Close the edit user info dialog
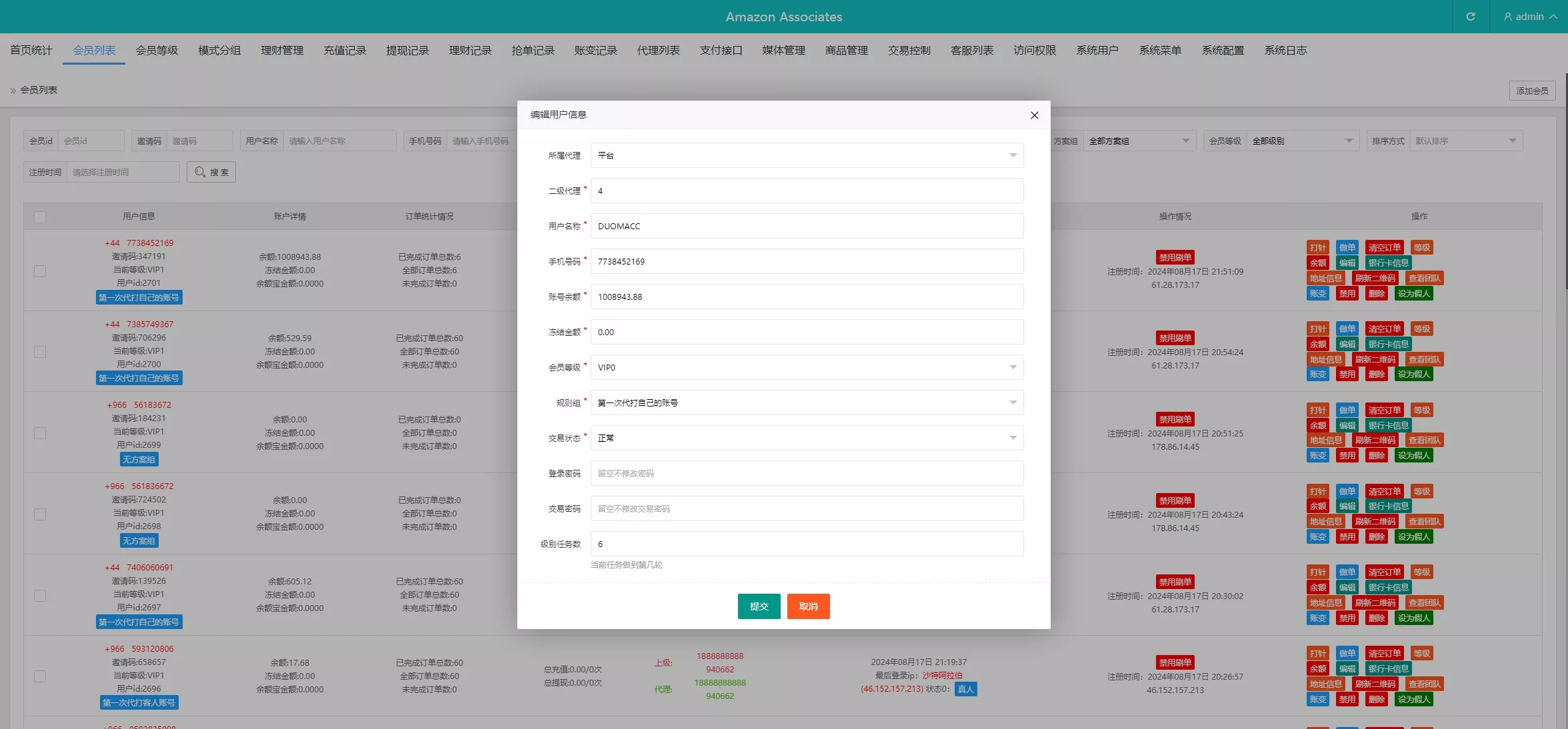 tap(1034, 115)
